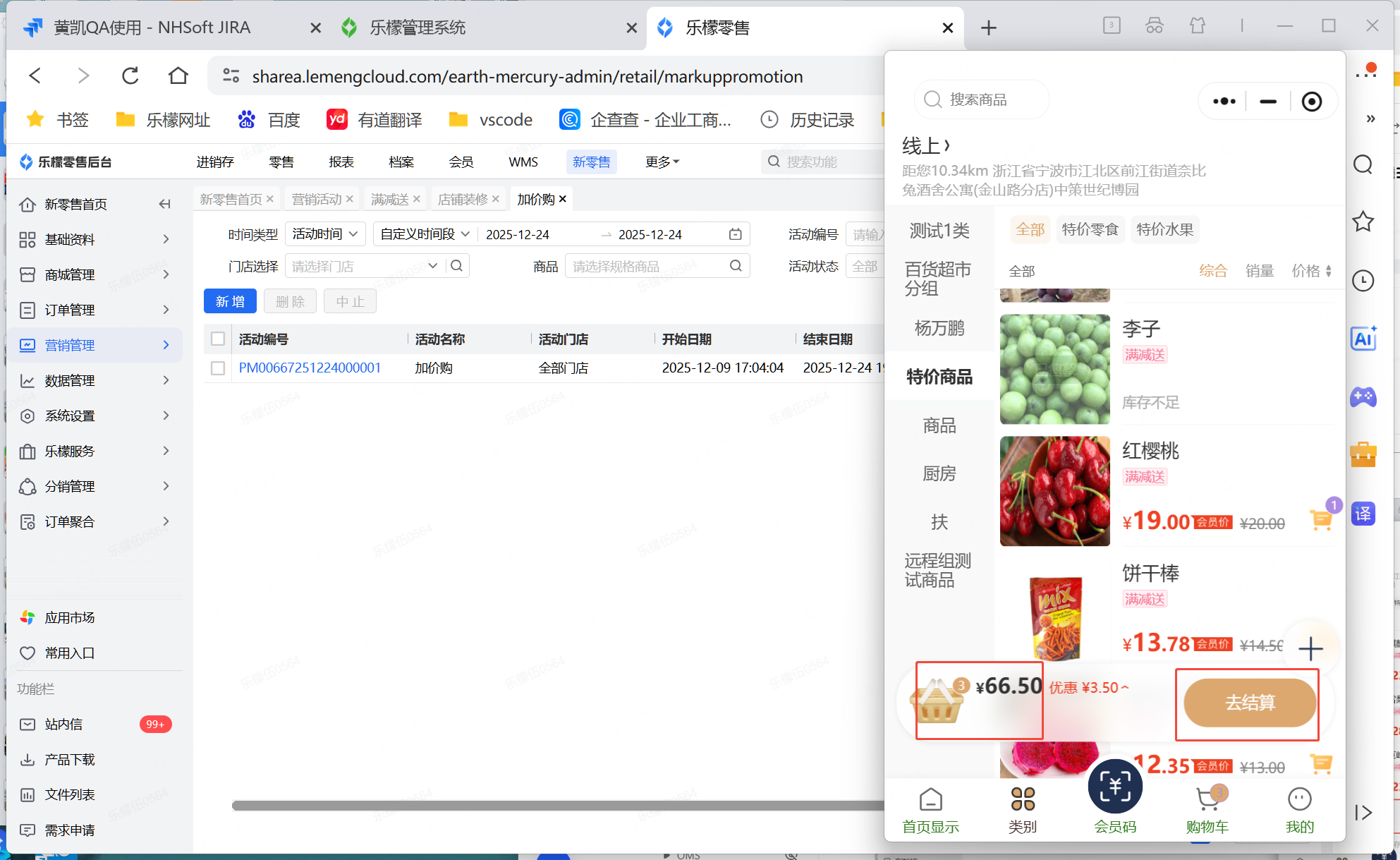The width and height of the screenshot is (1400, 860).
Task: Tap the 会员码 scan icon
Action: tap(1114, 787)
